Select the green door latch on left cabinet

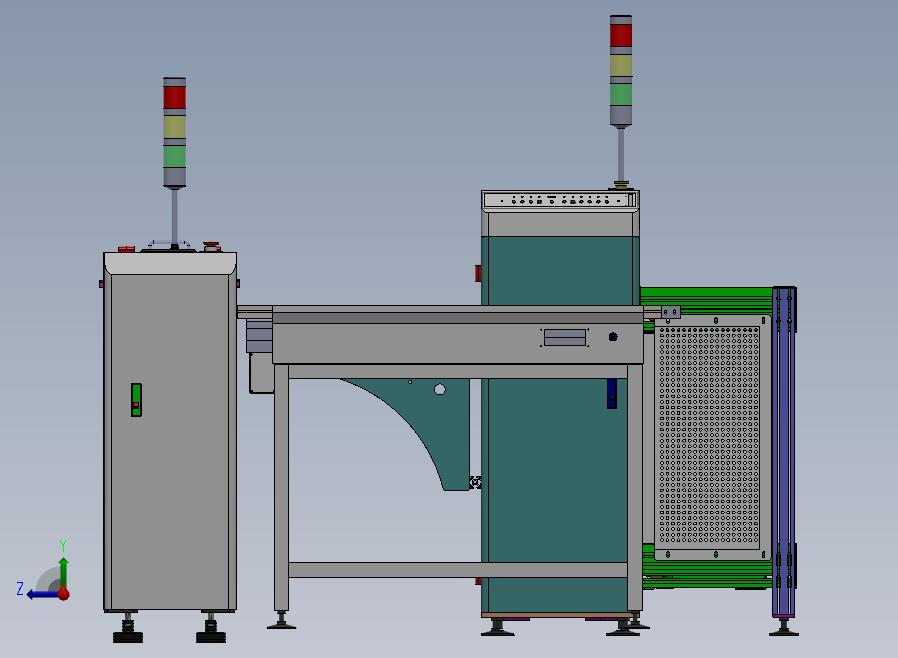coord(136,400)
